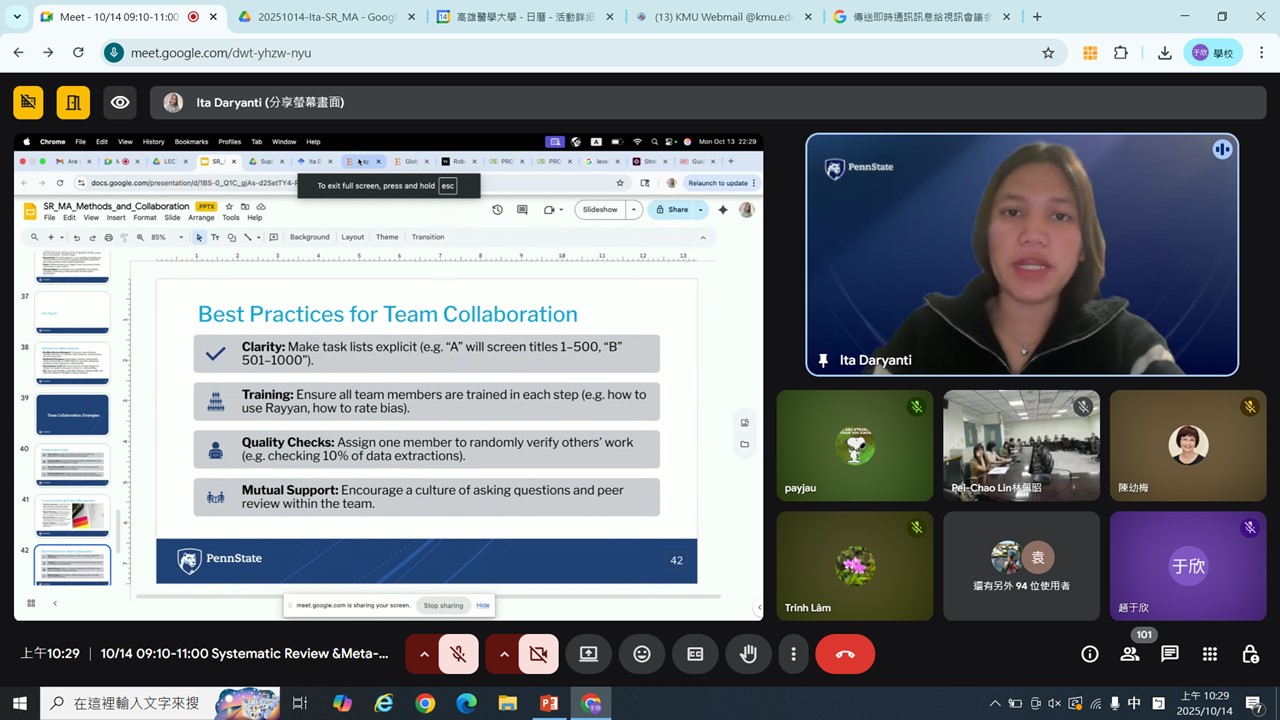Raise hand using the hand button
The height and width of the screenshot is (720, 1280).
pyautogui.click(x=748, y=654)
